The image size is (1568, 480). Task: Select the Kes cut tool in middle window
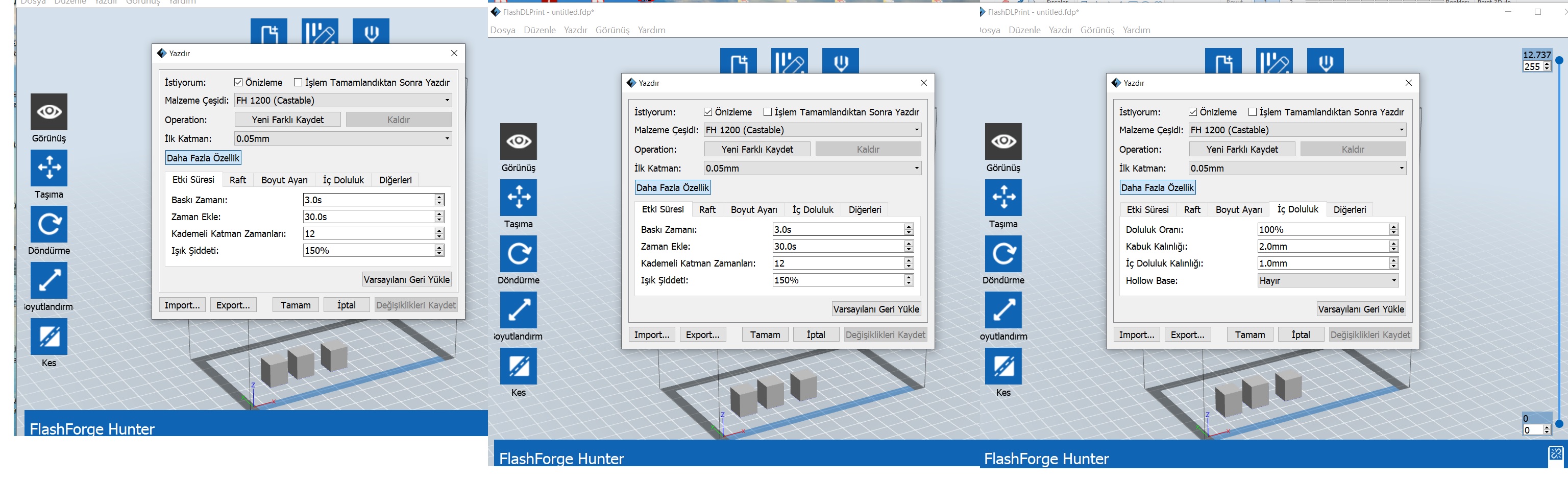point(519,366)
